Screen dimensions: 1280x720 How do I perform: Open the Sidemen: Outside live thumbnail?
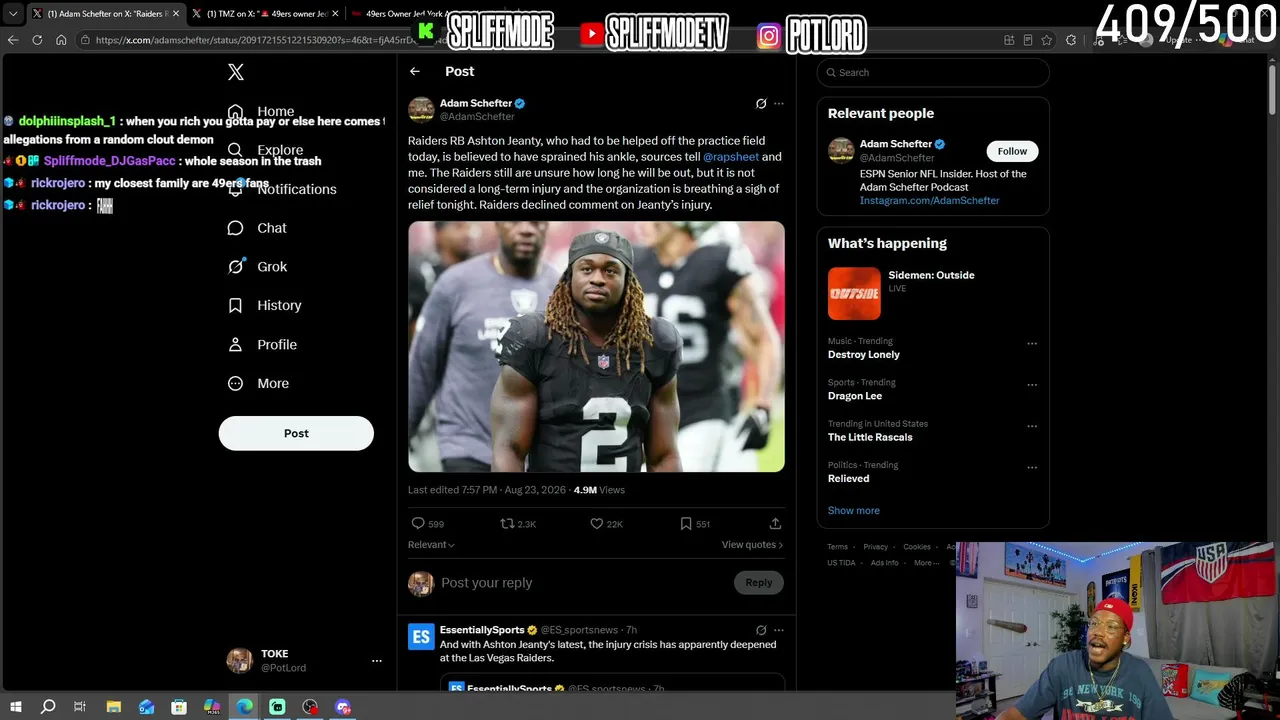click(x=854, y=293)
